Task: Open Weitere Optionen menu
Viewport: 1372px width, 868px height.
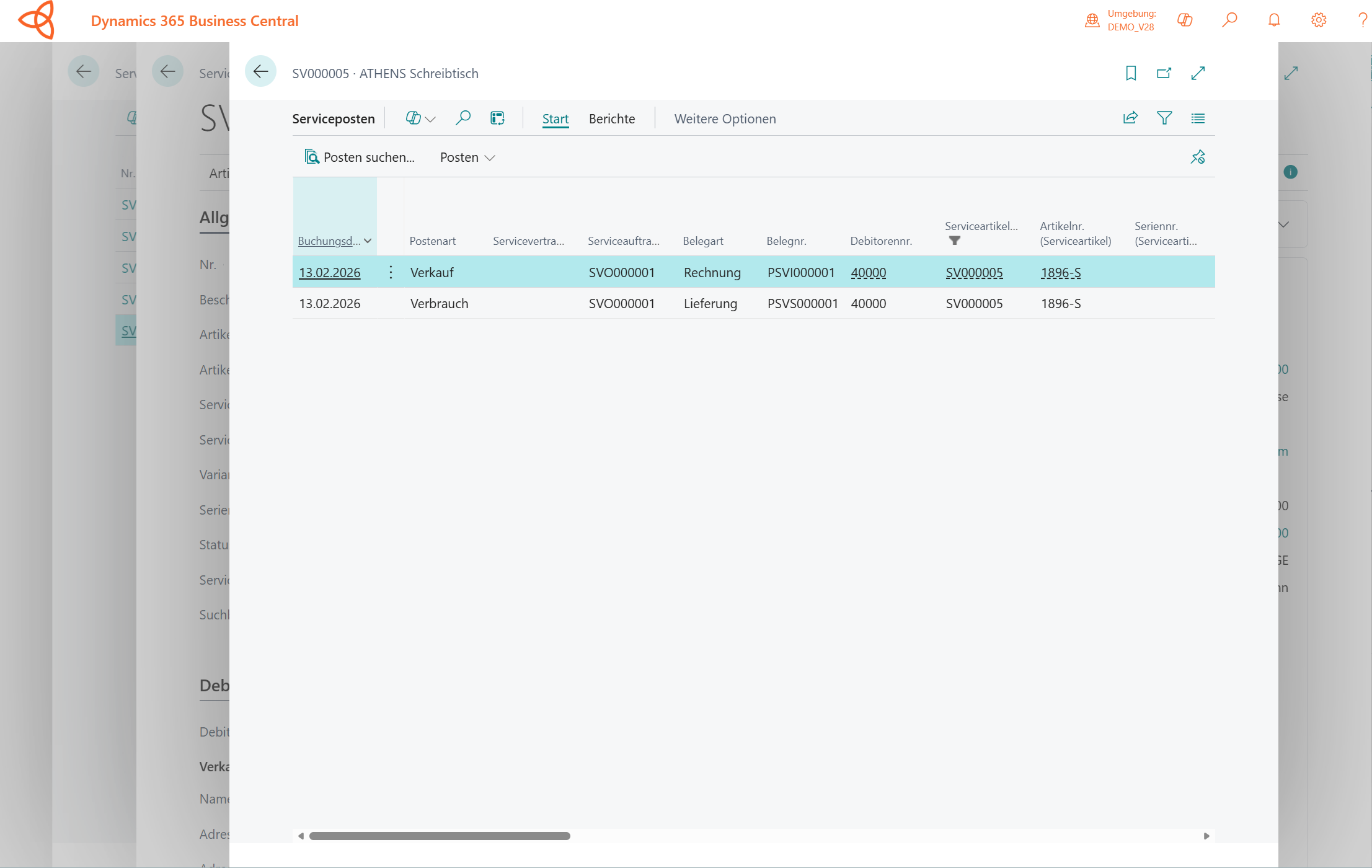Action: click(725, 119)
